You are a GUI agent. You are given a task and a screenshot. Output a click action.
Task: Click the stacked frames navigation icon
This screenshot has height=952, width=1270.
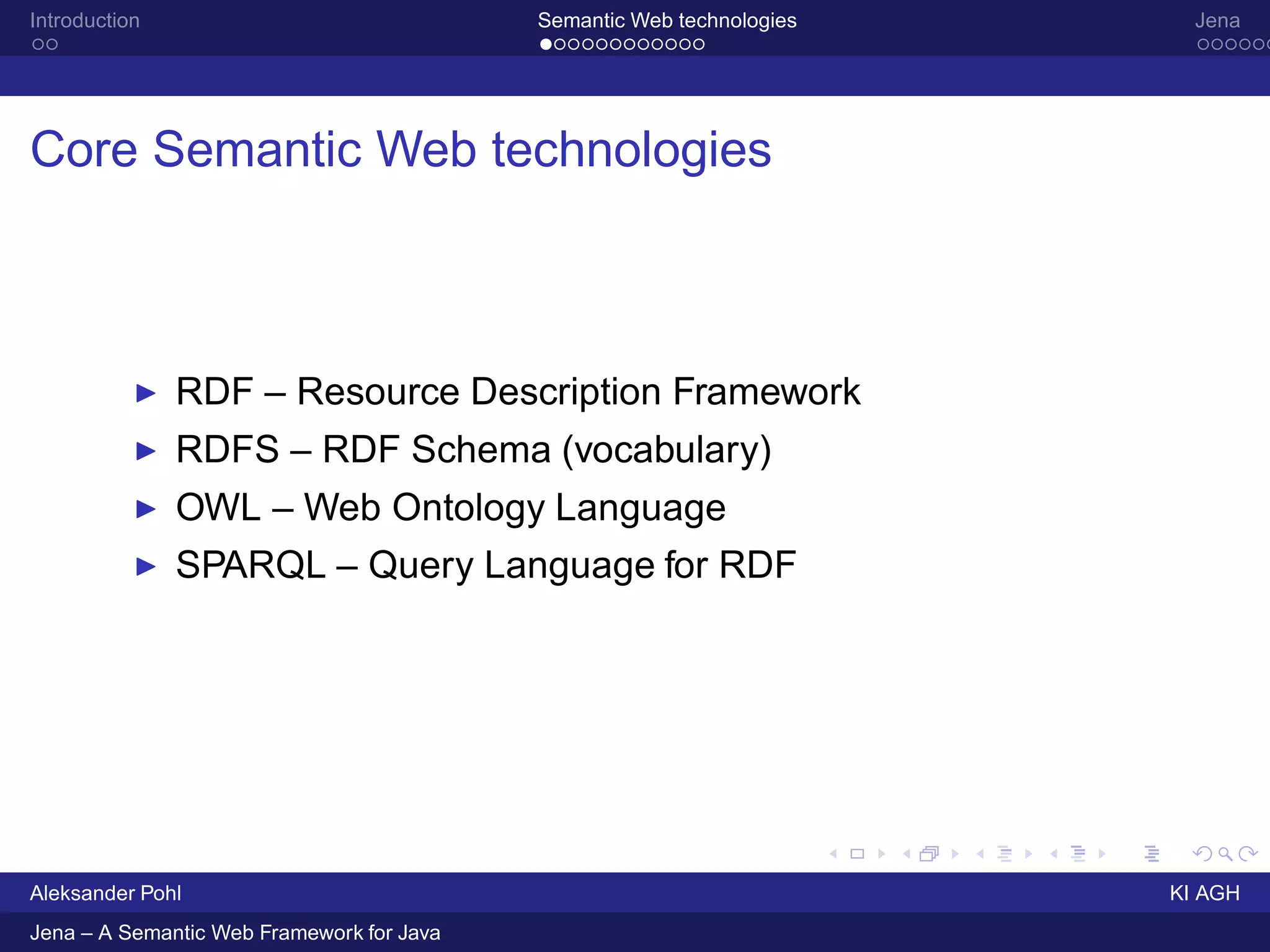[x=929, y=853]
